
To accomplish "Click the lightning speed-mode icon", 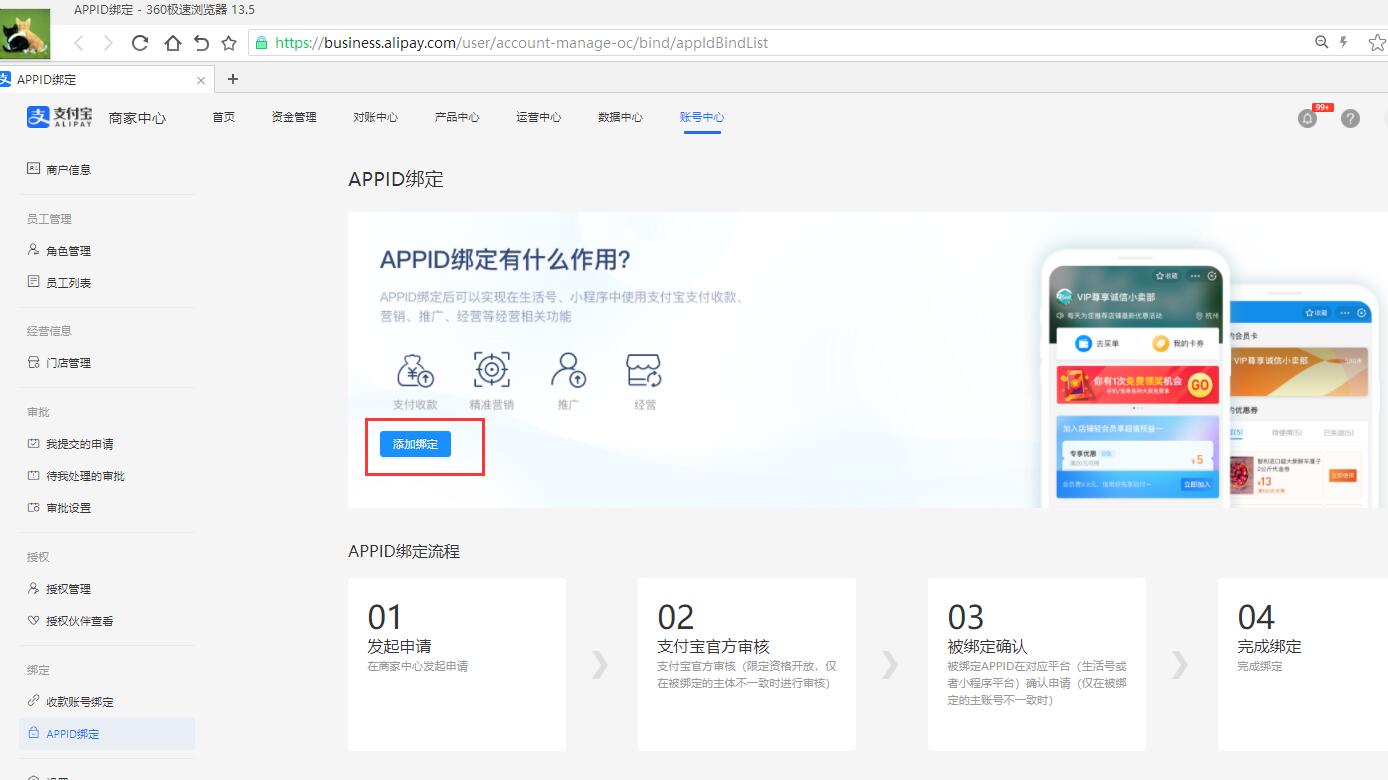I will pyautogui.click(x=1344, y=42).
